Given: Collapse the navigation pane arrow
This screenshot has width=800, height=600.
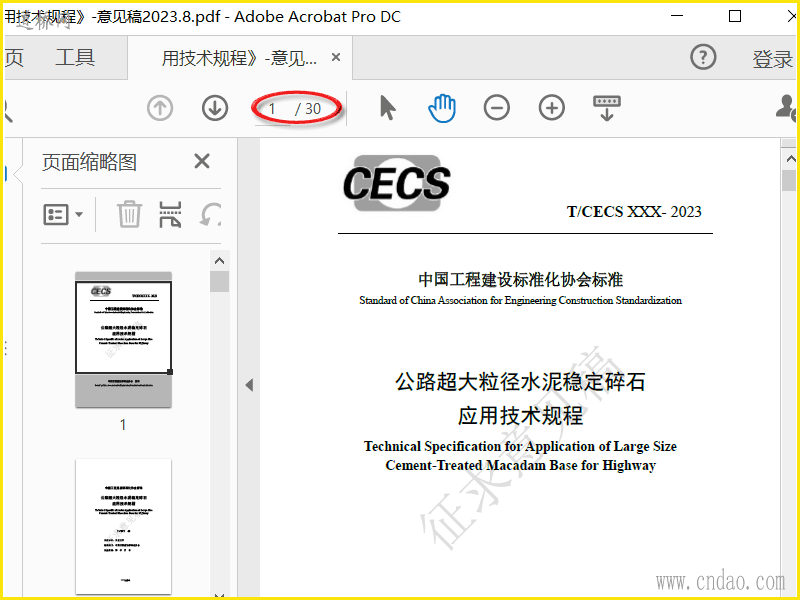Looking at the screenshot, I should tap(249, 385).
